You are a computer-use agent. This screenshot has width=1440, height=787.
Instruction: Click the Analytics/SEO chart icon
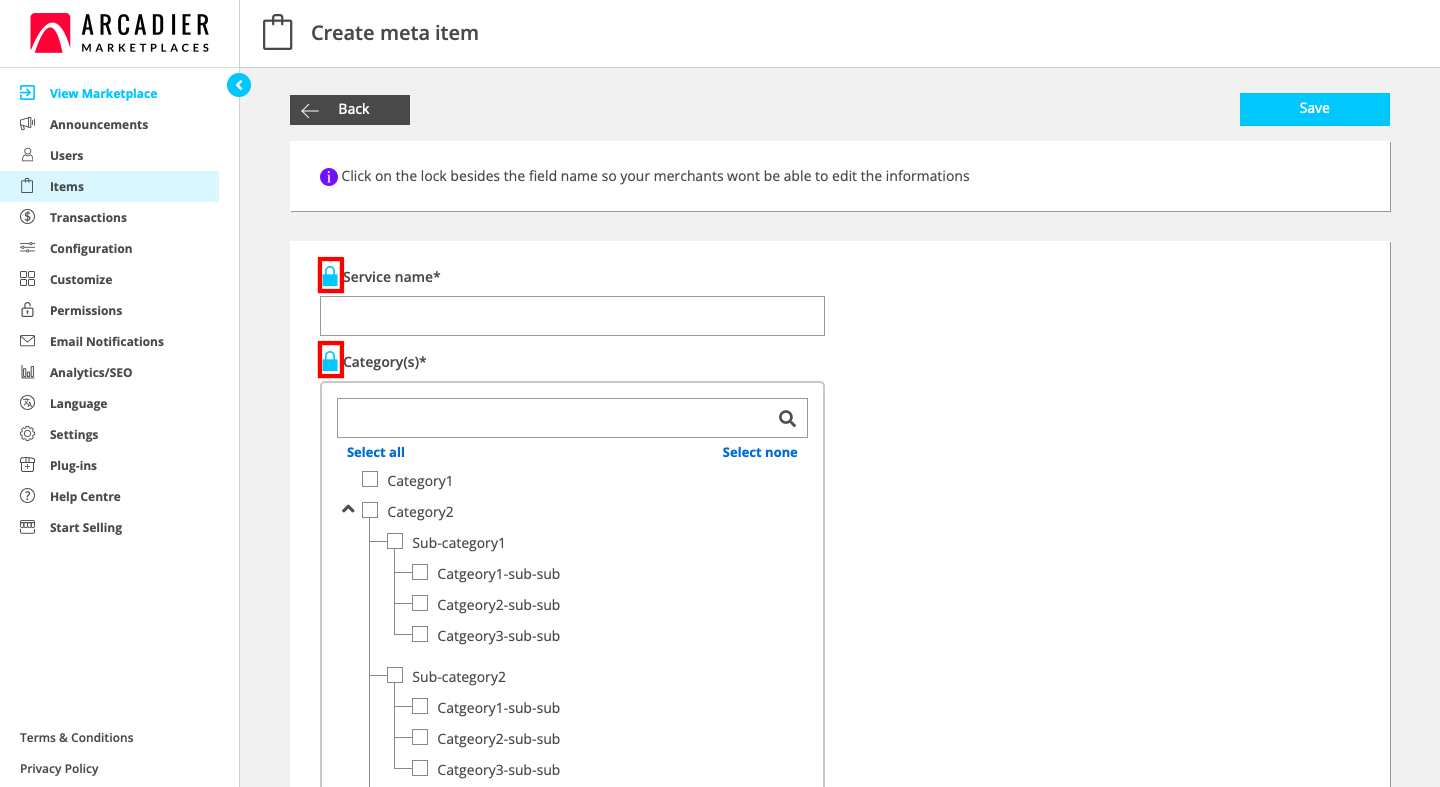coord(28,372)
